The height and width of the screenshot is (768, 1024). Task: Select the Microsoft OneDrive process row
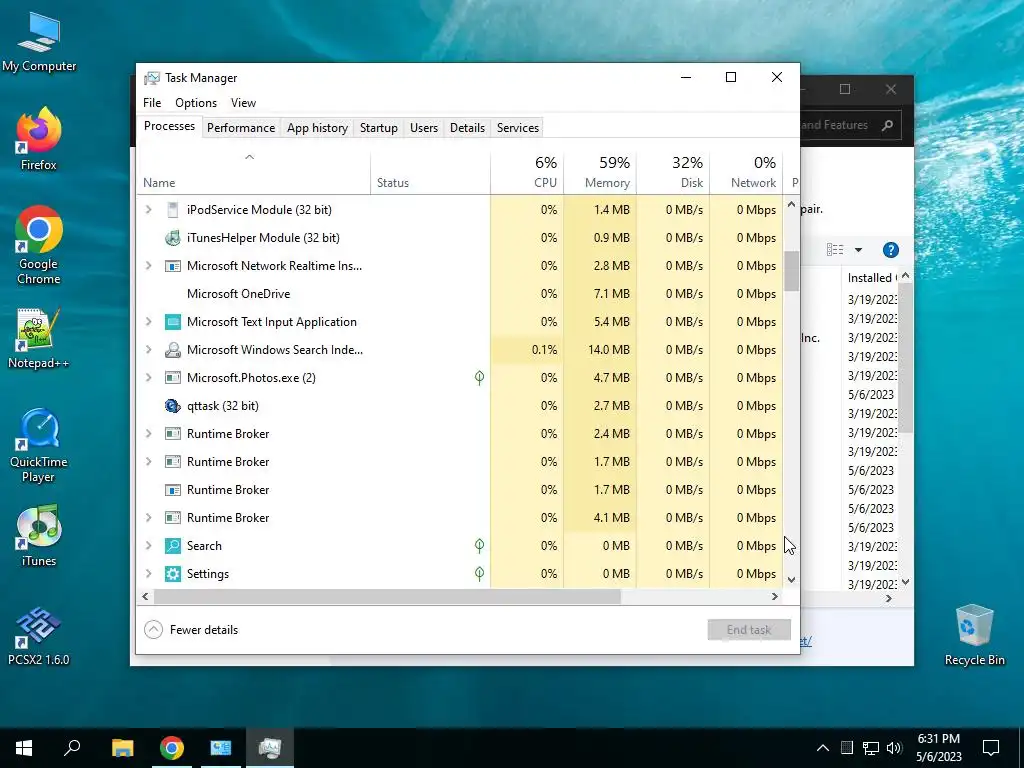point(460,294)
